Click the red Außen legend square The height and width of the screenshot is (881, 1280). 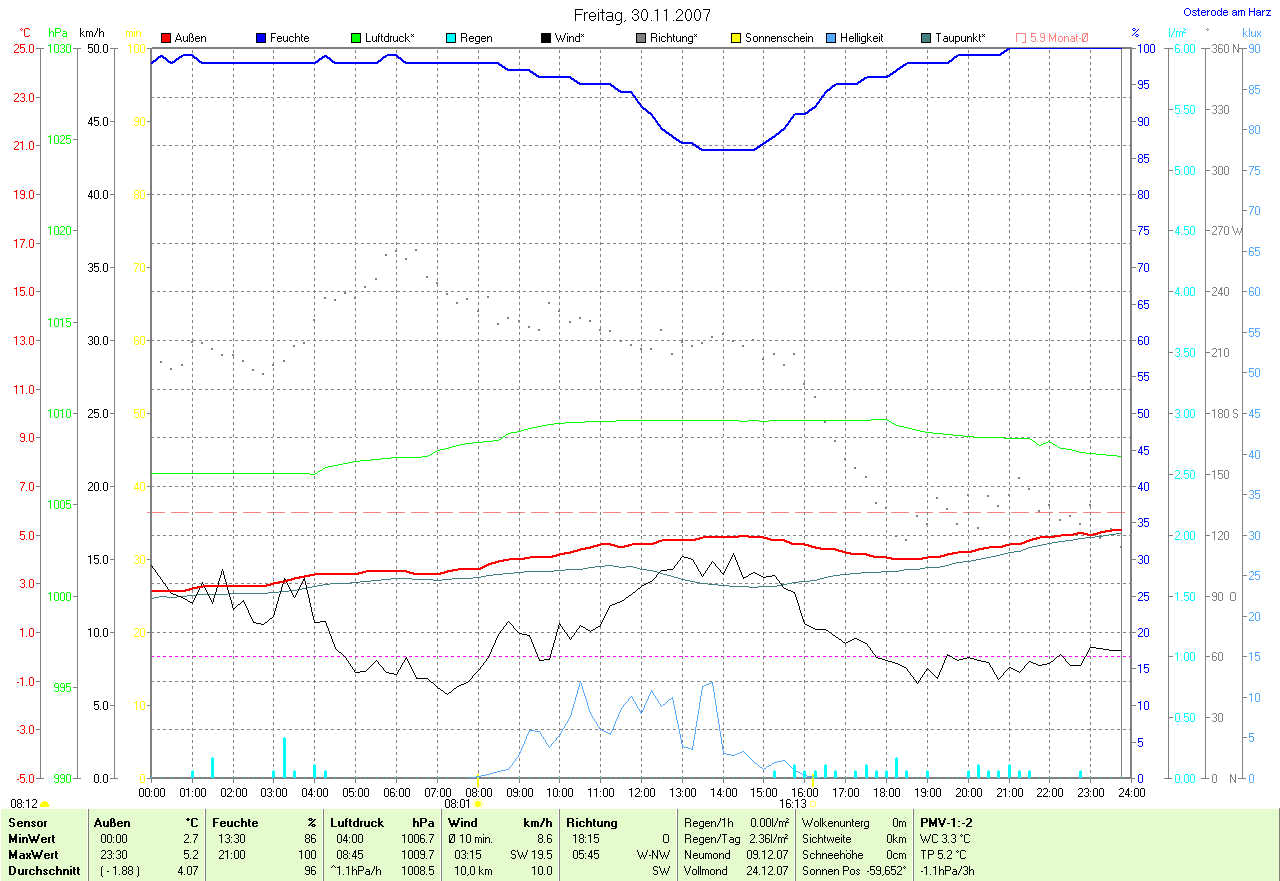pos(166,38)
